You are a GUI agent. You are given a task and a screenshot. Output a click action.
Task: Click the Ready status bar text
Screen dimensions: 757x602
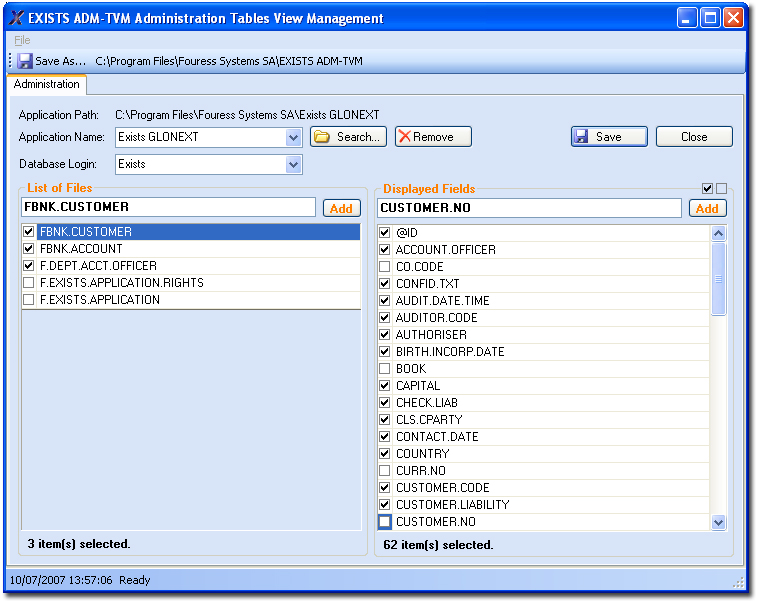click(135, 580)
